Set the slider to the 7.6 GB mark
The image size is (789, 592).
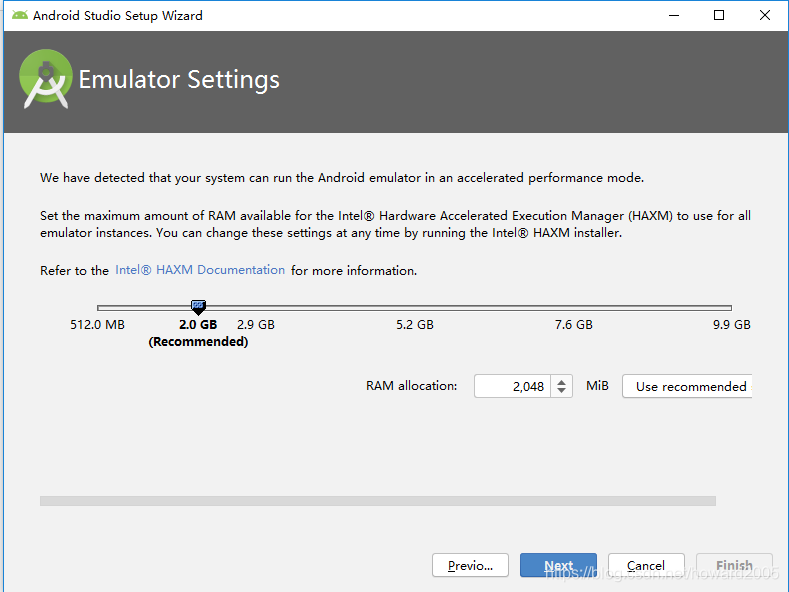(574, 308)
